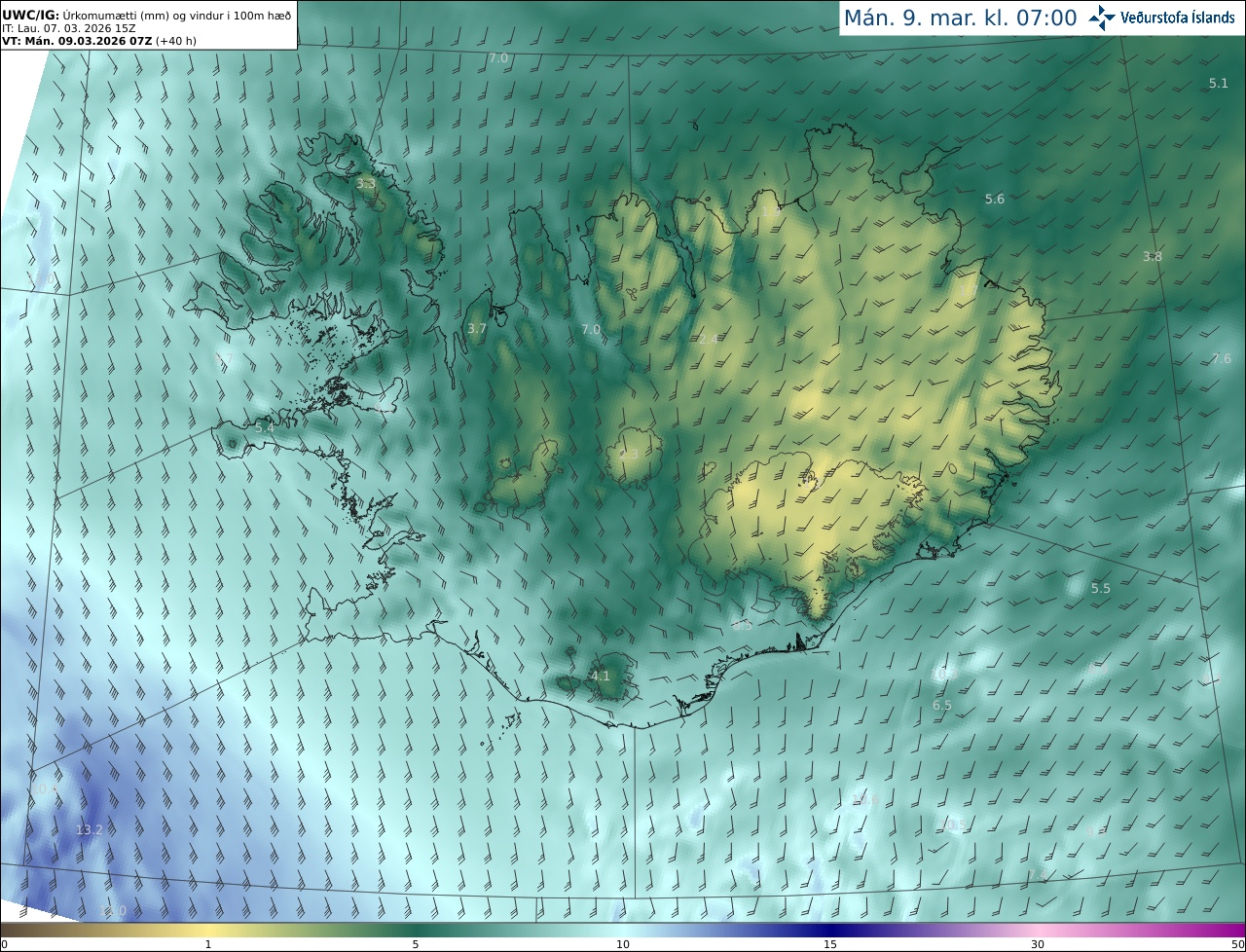Click the '30' tick label on the color scale
This screenshot has width=1246, height=952.
[1038, 944]
